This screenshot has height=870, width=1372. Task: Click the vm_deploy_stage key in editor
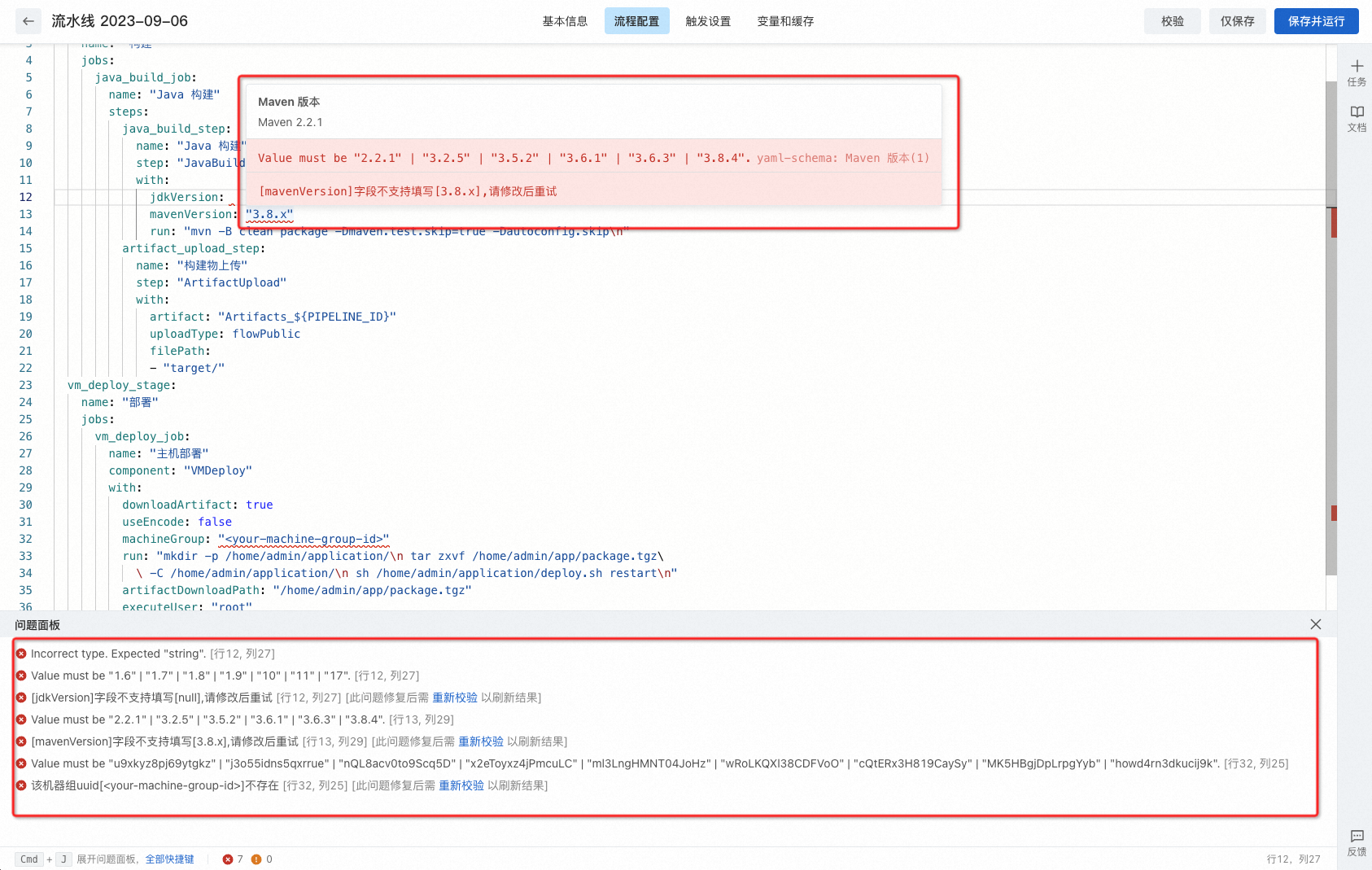tap(119, 385)
